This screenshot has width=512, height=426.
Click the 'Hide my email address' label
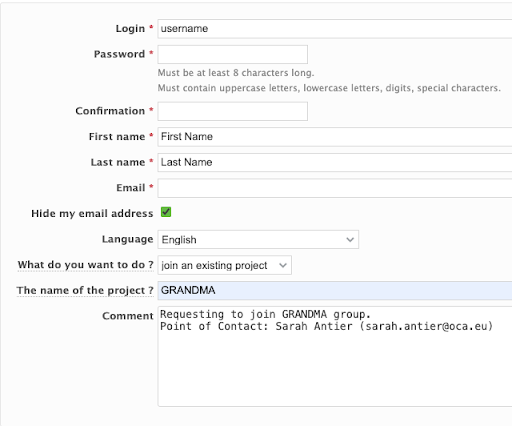[x=92, y=213]
